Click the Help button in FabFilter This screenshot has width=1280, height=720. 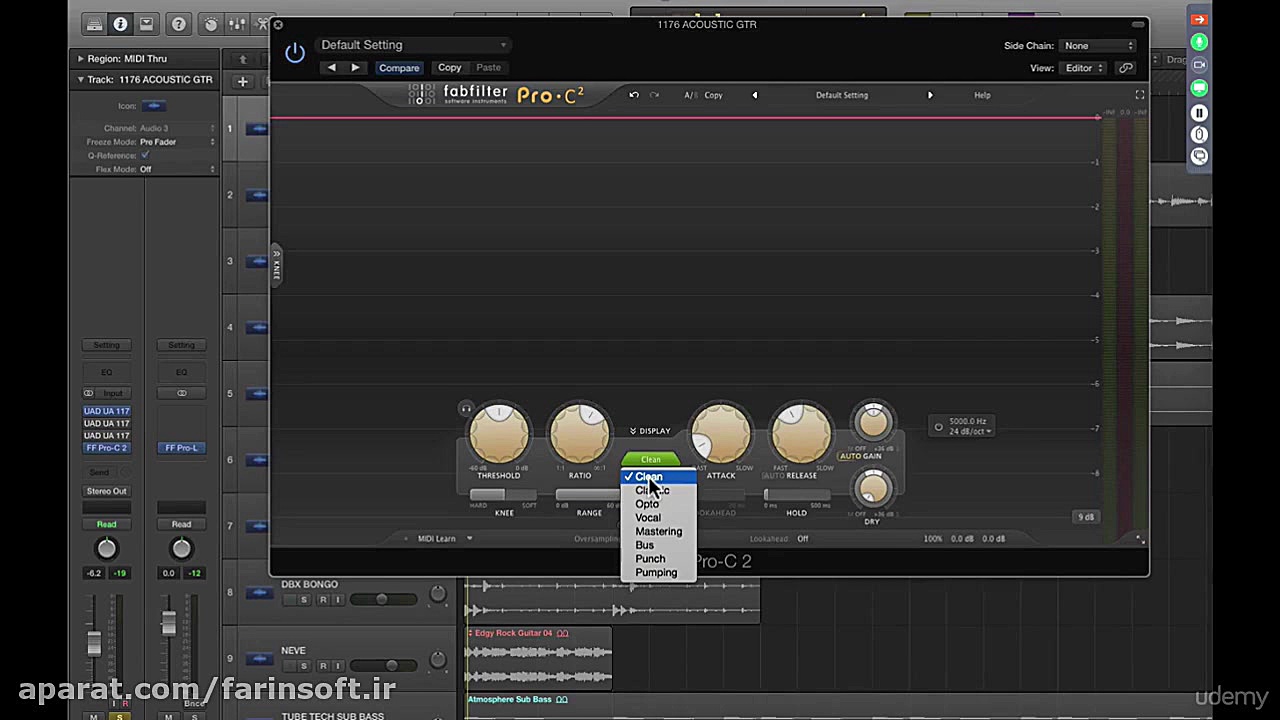(982, 95)
